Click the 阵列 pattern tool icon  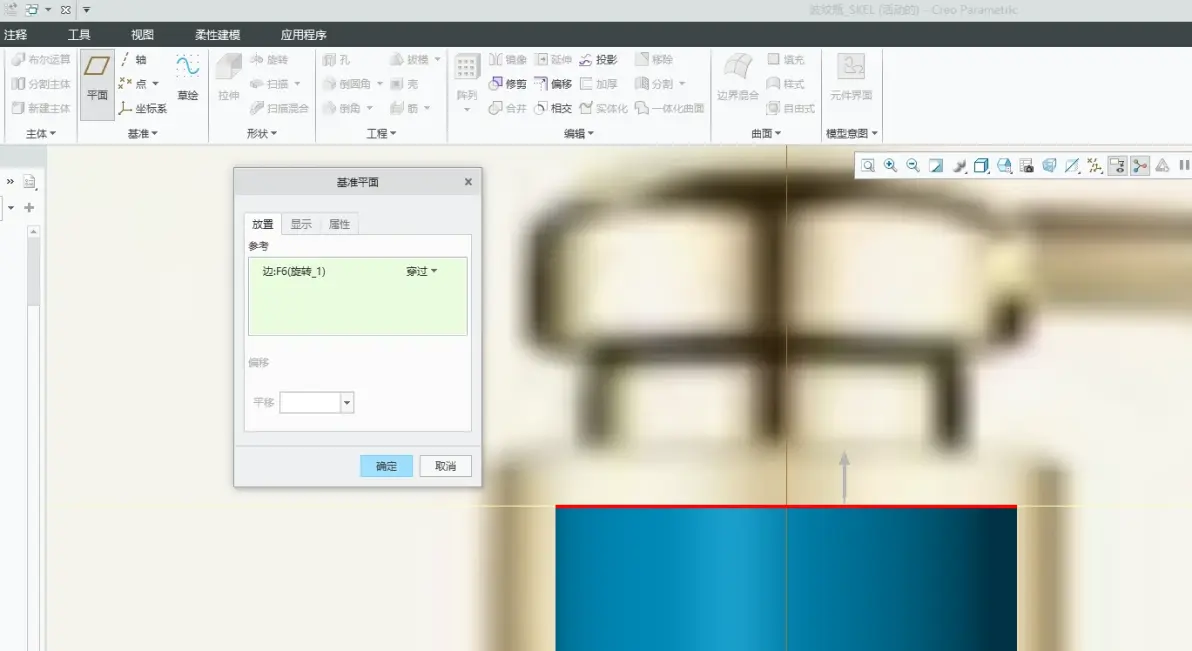pyautogui.click(x=467, y=80)
